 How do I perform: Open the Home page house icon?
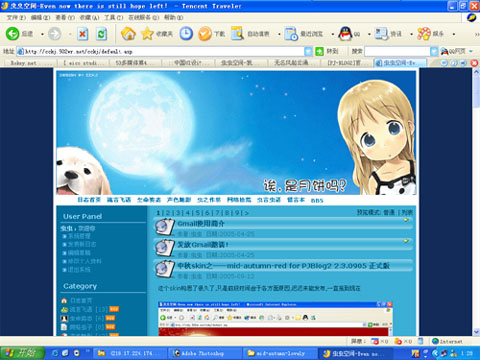tap(128, 34)
